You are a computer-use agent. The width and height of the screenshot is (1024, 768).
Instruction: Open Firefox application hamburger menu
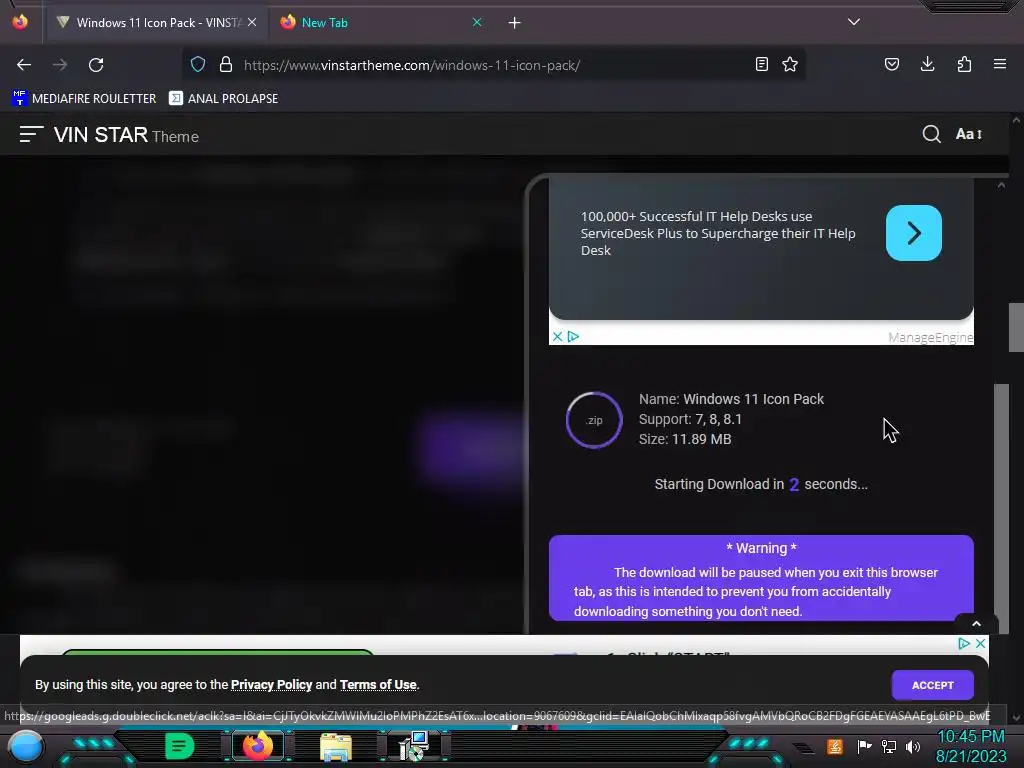pyautogui.click(x=999, y=64)
